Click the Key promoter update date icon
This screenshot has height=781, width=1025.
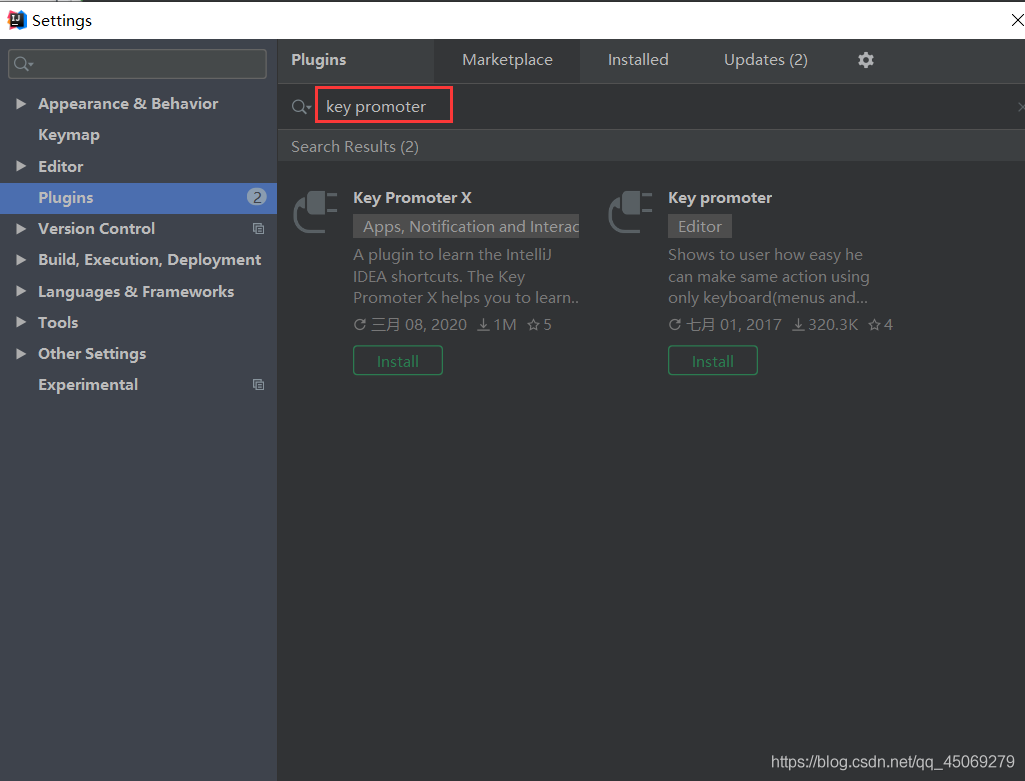(675, 325)
